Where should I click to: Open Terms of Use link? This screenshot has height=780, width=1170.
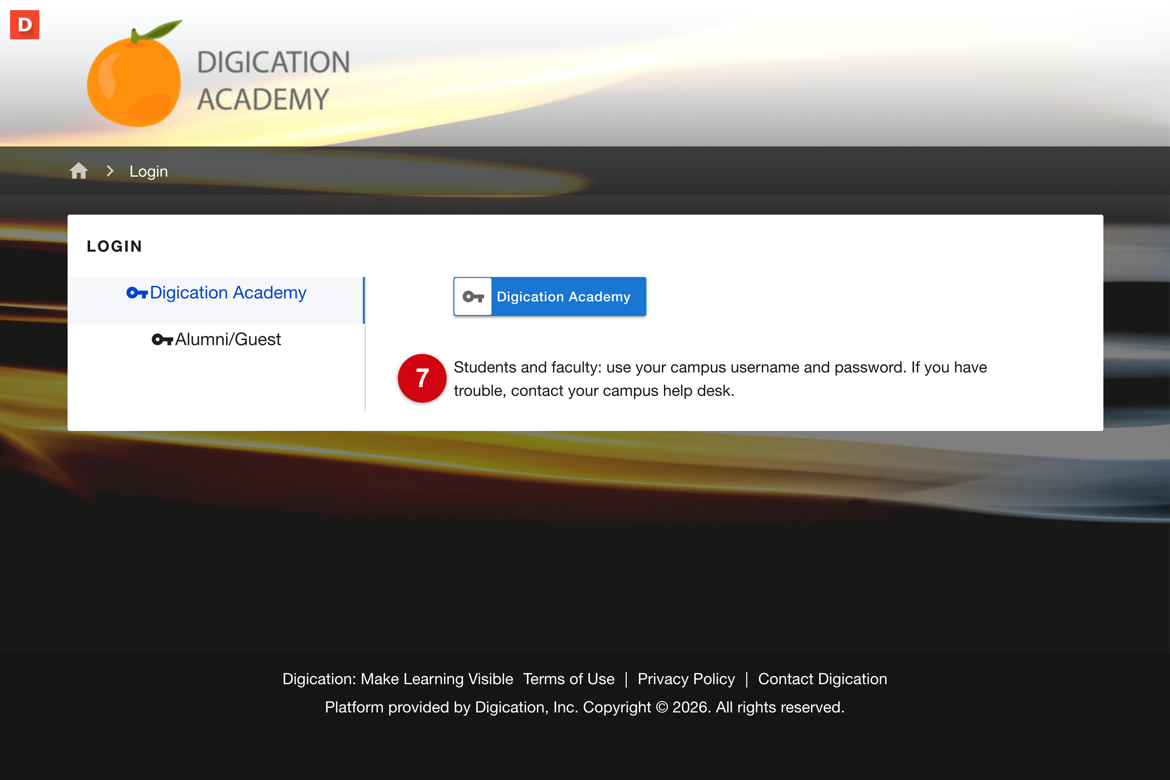[x=569, y=679]
